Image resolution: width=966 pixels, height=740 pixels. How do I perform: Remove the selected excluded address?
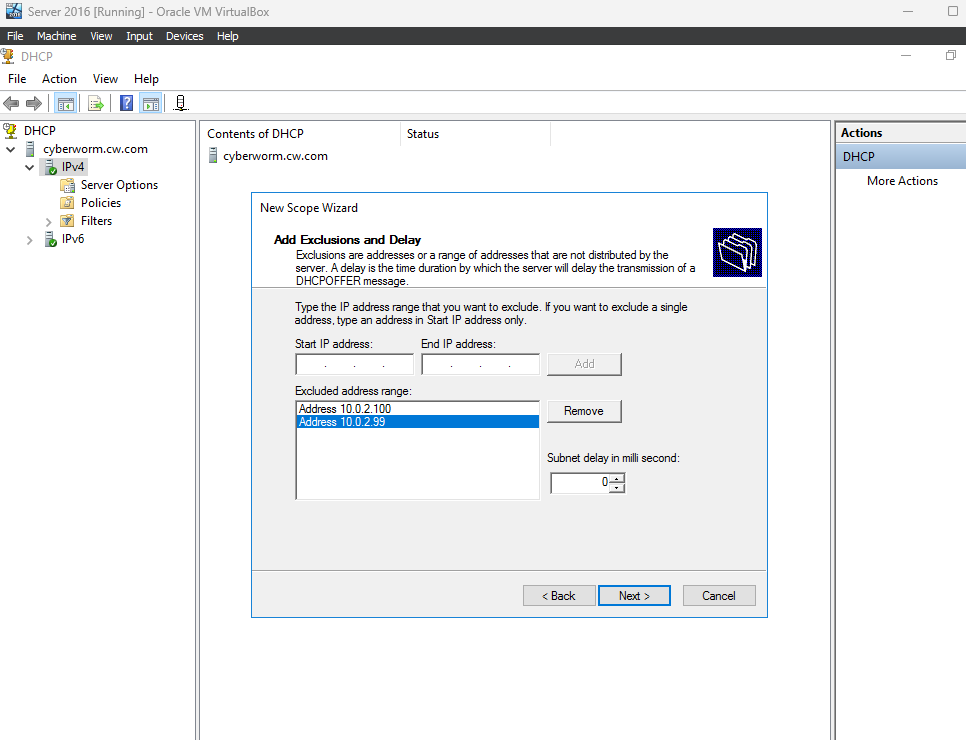[x=583, y=411]
